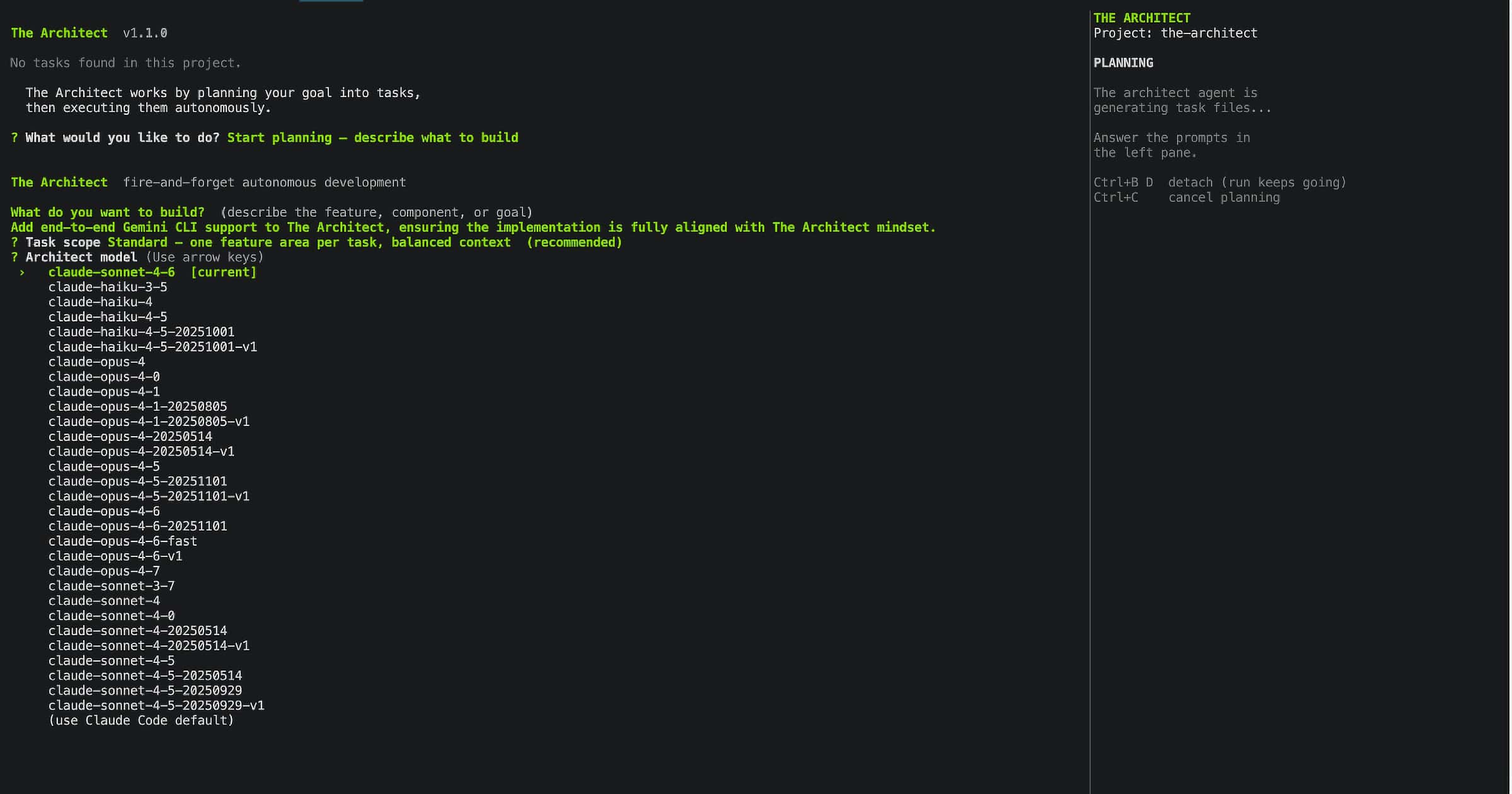Click the 'Ctrl+C cancel planning' shortcut hint
The height and width of the screenshot is (794, 1512).
1186,198
